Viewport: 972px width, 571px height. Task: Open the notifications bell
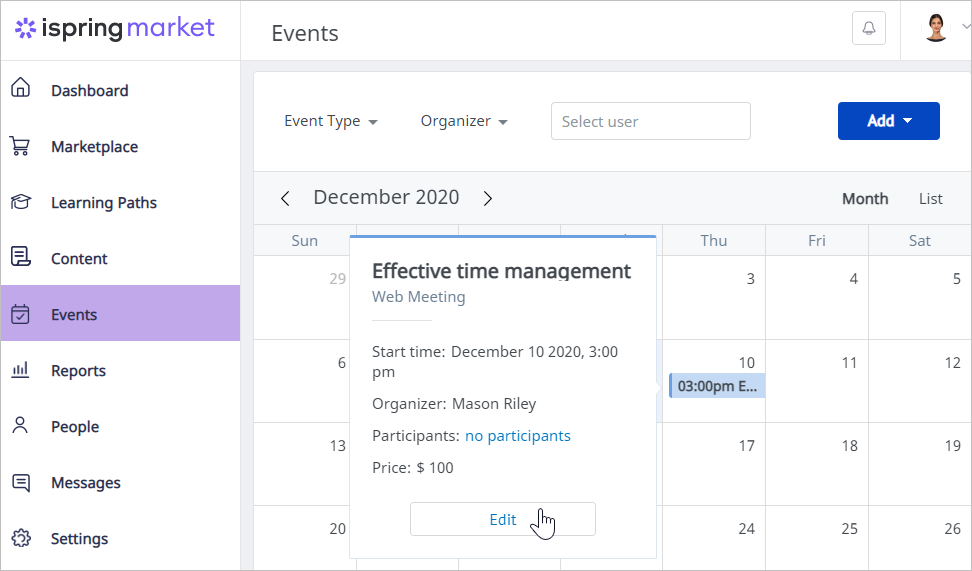pos(868,29)
